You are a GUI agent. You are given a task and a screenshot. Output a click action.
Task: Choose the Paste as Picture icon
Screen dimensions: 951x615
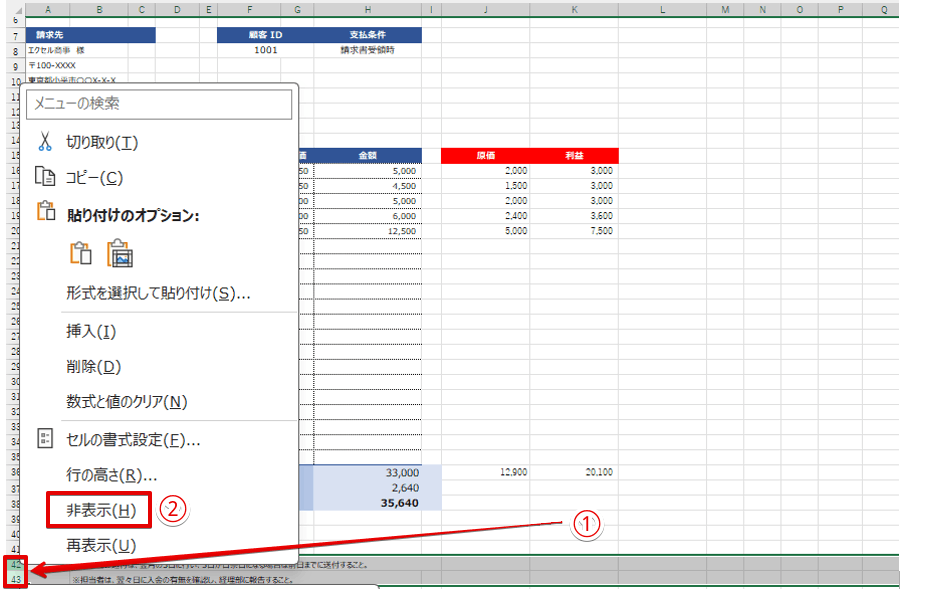pyautogui.click(x=120, y=254)
